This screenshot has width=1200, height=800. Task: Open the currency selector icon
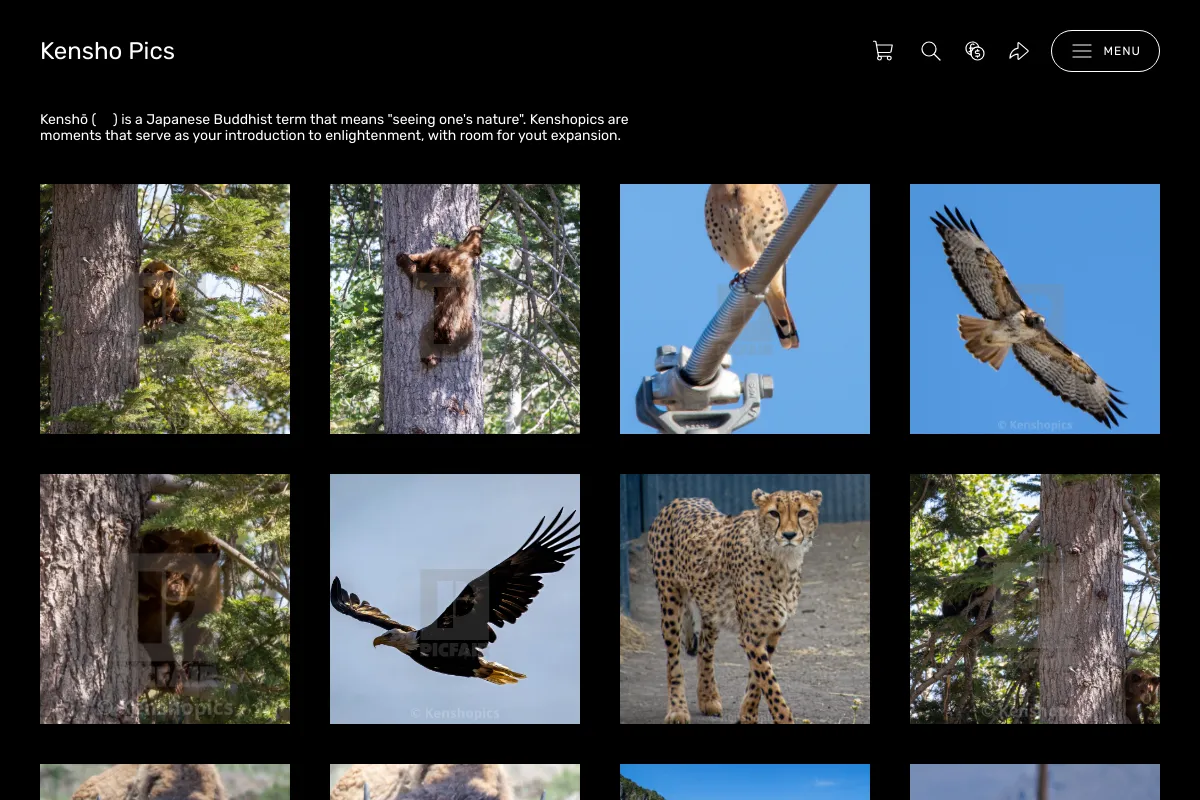point(975,51)
